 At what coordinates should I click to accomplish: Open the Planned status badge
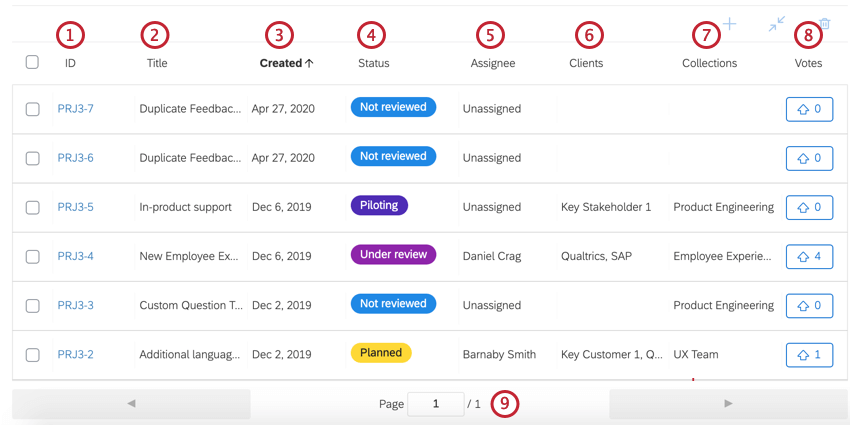pyautogui.click(x=381, y=353)
